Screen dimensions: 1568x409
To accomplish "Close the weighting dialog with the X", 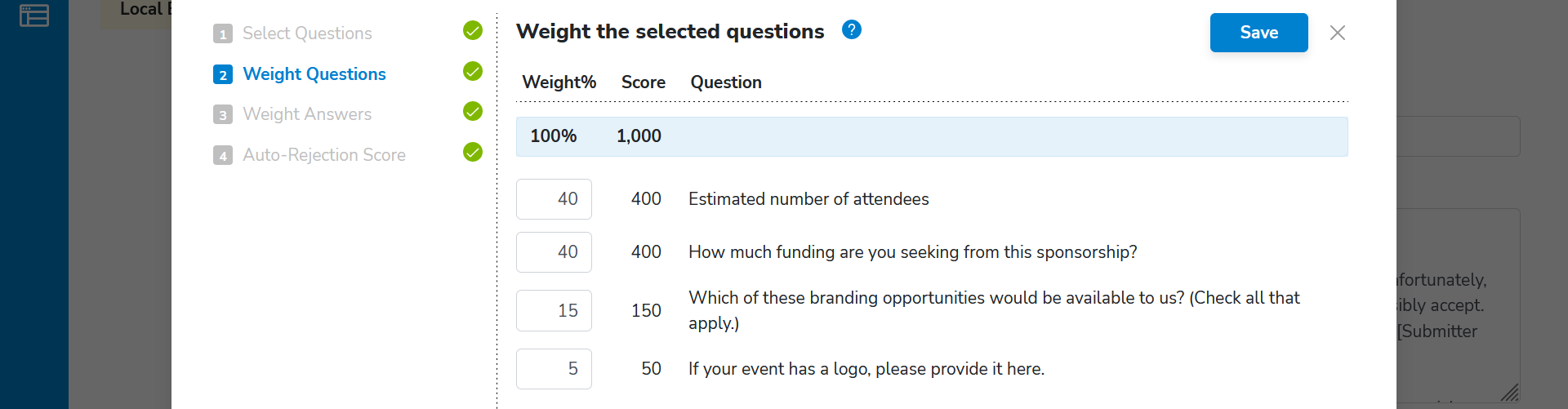I will 1338,33.
